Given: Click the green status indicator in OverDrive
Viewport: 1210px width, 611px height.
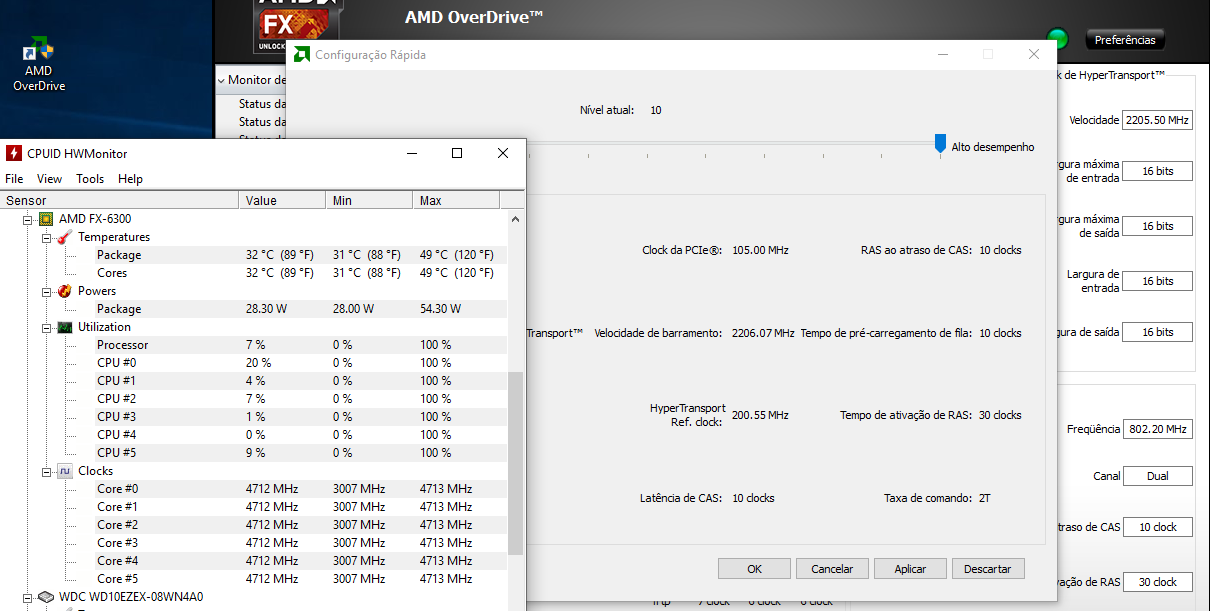Looking at the screenshot, I should point(1057,40).
